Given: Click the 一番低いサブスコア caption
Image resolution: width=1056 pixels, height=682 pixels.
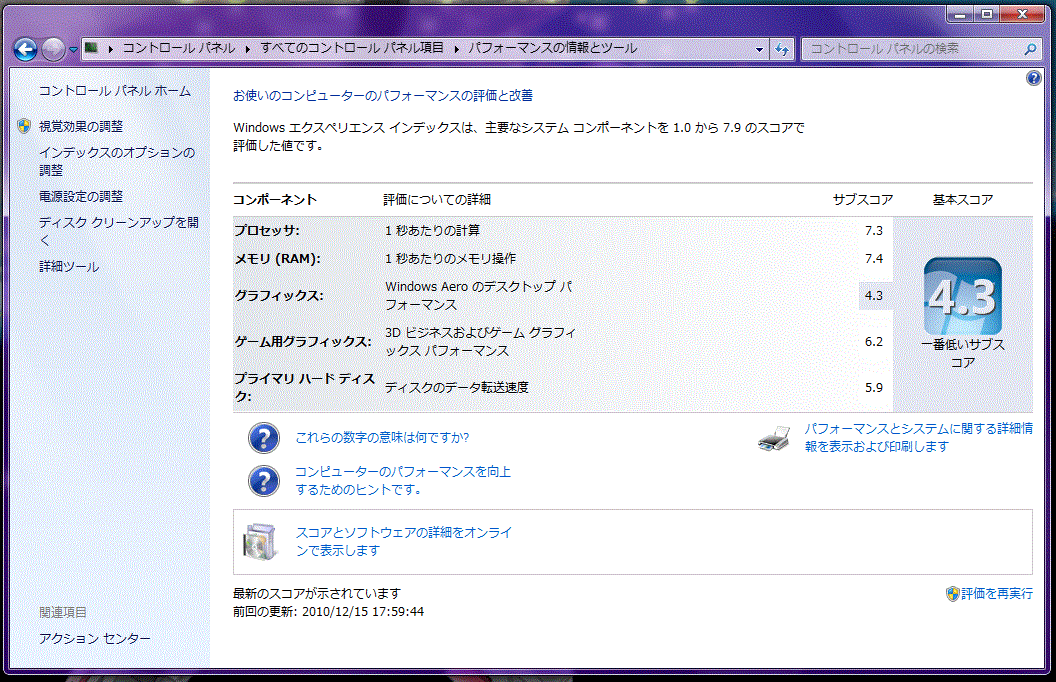Looking at the screenshot, I should pyautogui.click(x=962, y=353).
